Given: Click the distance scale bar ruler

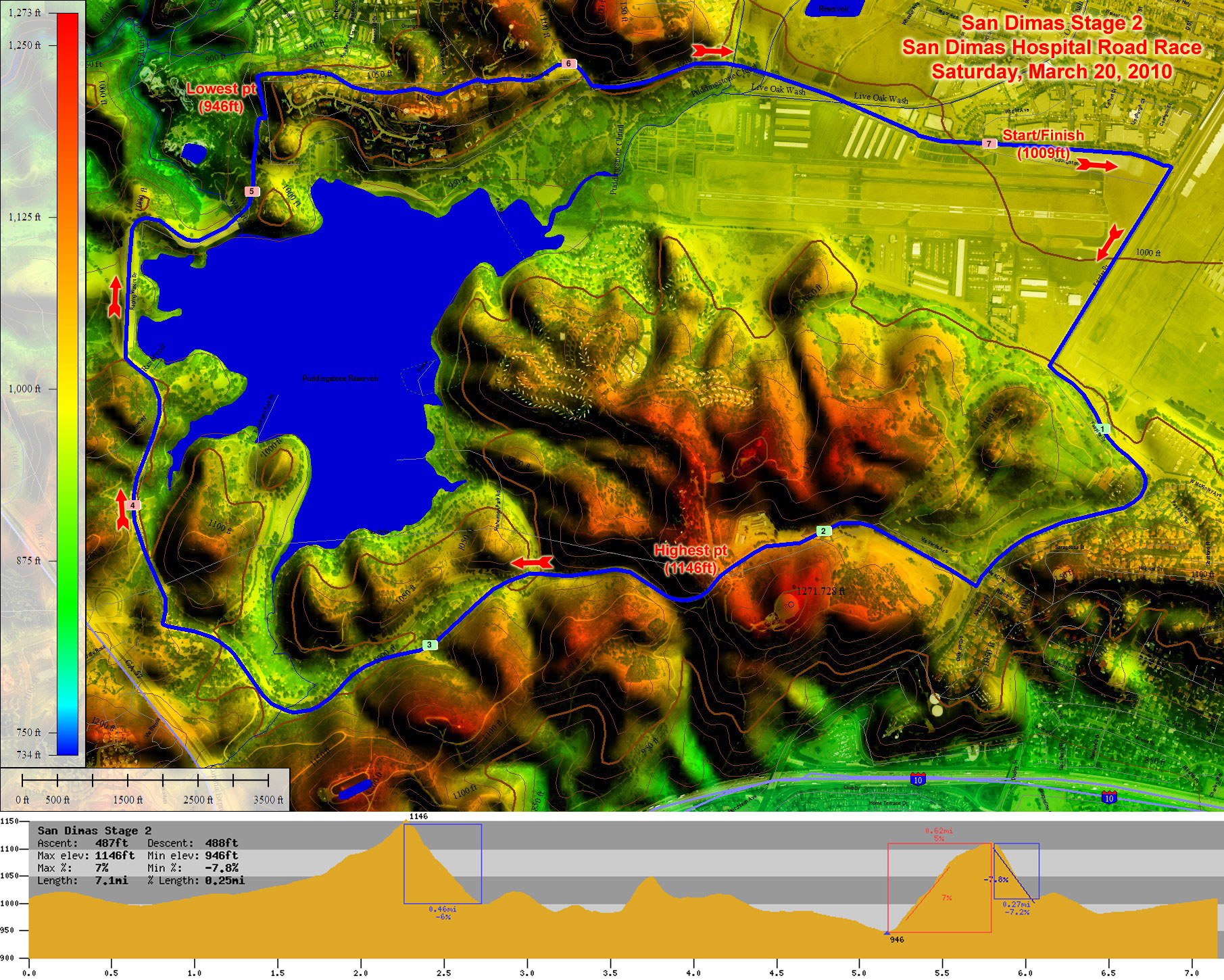Looking at the screenshot, I should (x=145, y=781).
